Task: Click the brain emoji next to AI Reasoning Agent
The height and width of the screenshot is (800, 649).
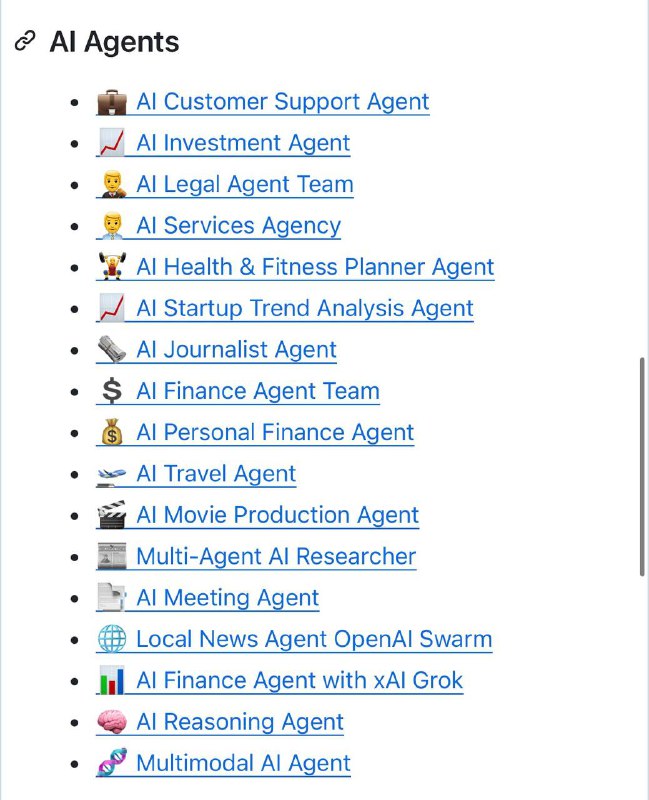Action: coord(112,722)
